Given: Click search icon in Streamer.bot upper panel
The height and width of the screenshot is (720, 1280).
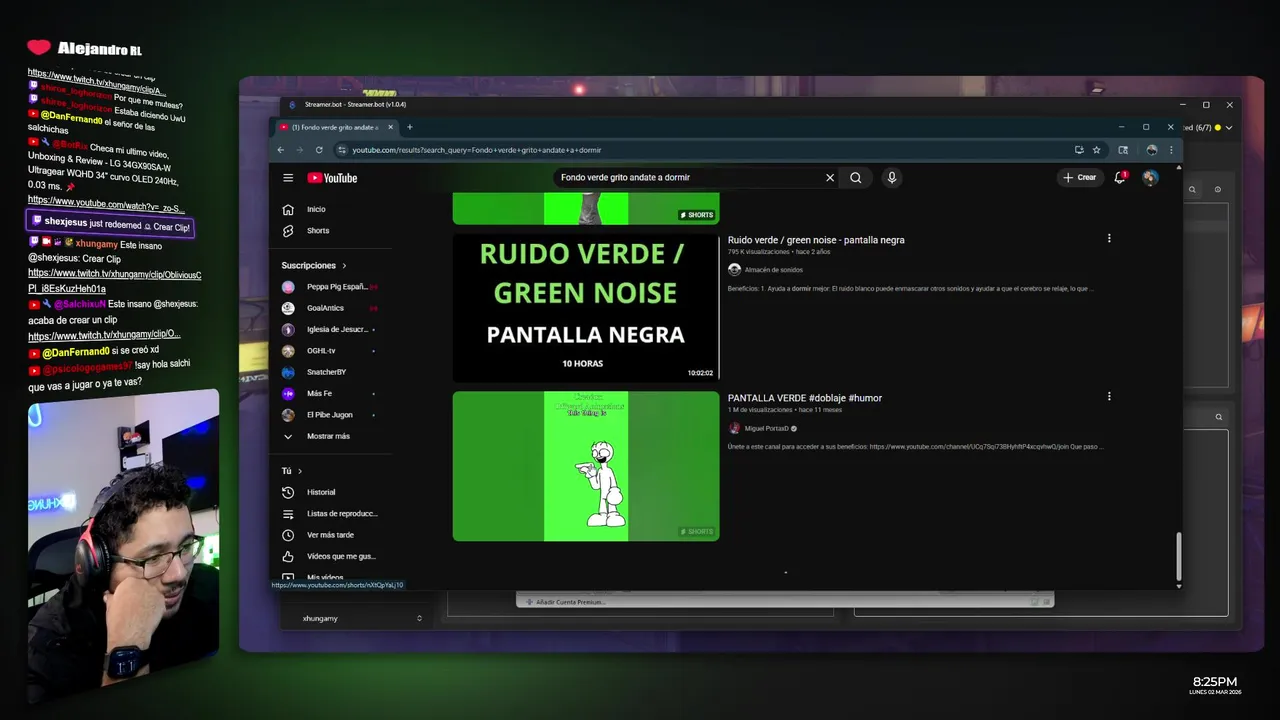Looking at the screenshot, I should pyautogui.click(x=1192, y=189).
